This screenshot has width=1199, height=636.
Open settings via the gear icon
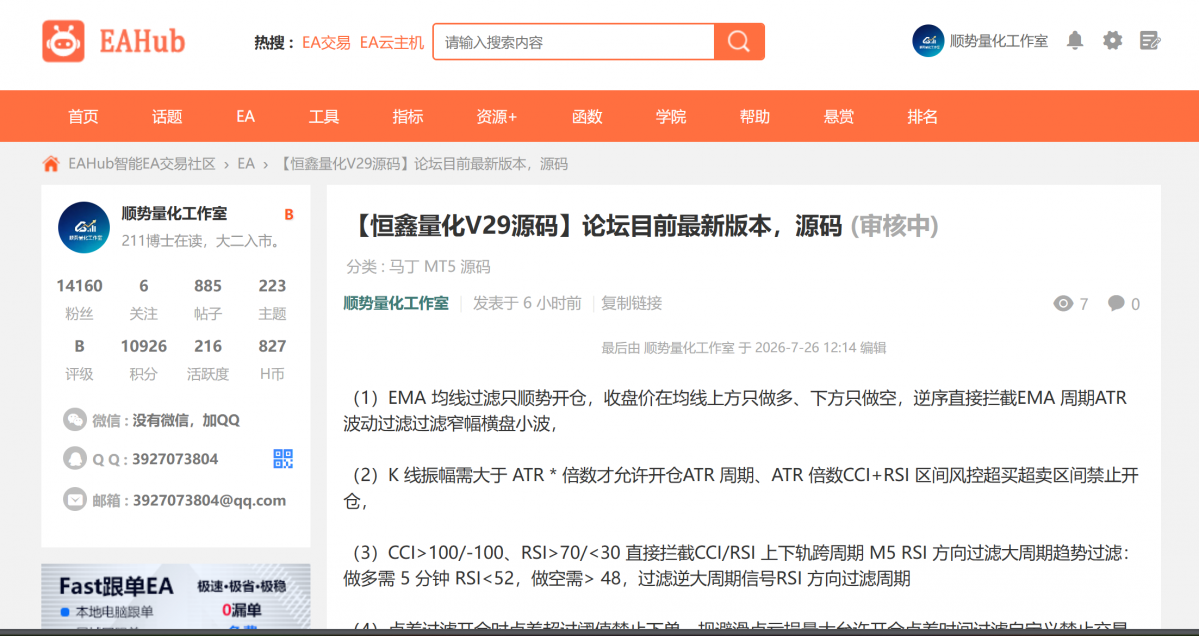1113,41
